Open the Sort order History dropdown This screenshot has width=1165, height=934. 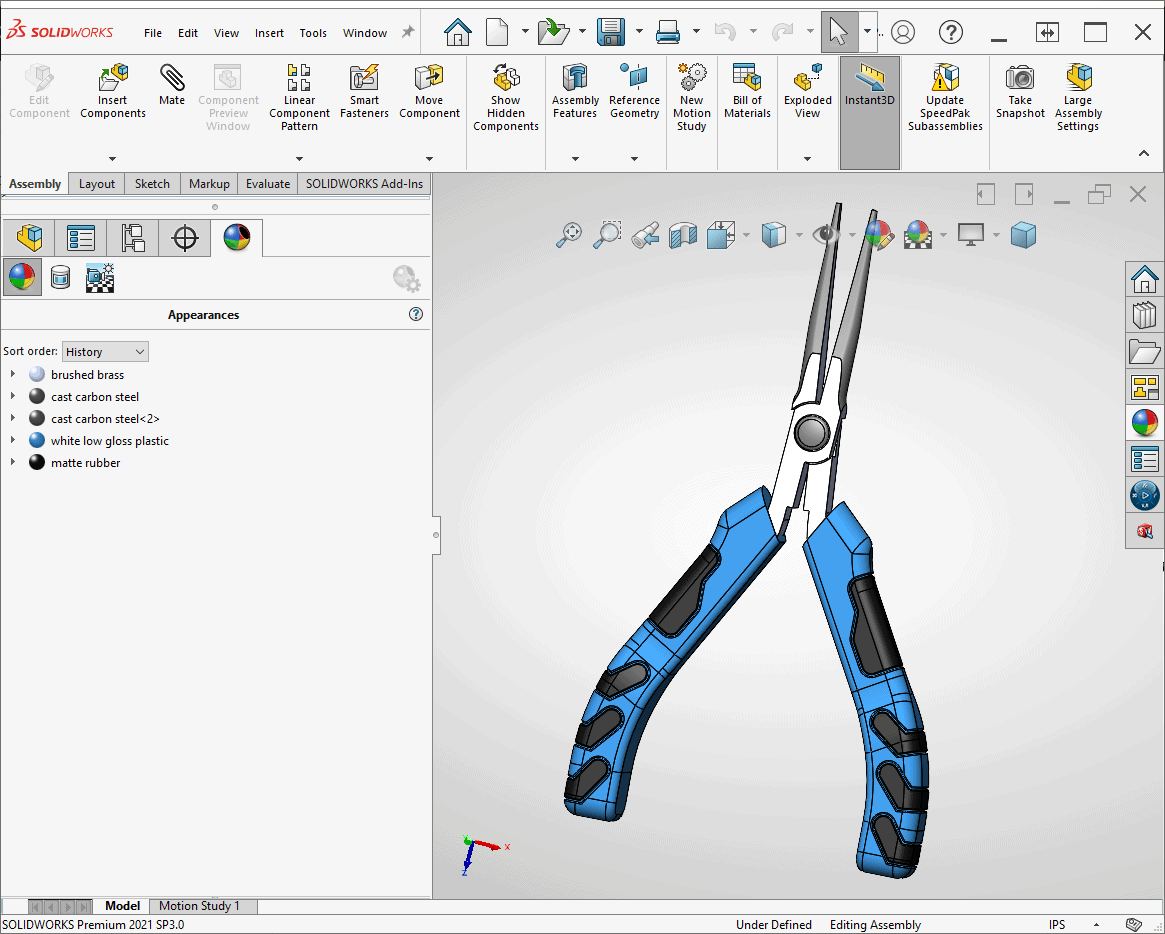pos(104,351)
